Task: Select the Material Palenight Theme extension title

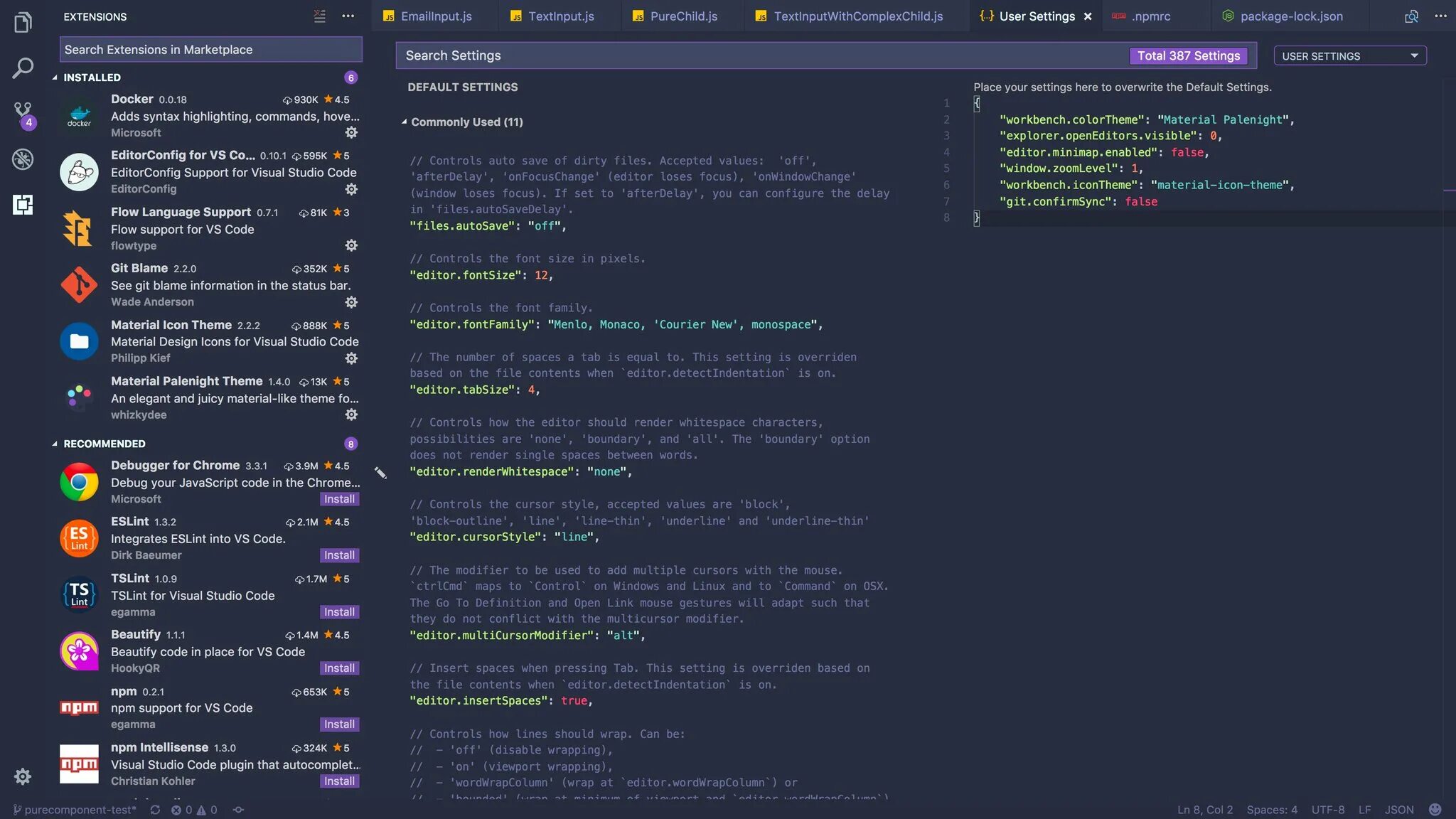Action: click(187, 381)
